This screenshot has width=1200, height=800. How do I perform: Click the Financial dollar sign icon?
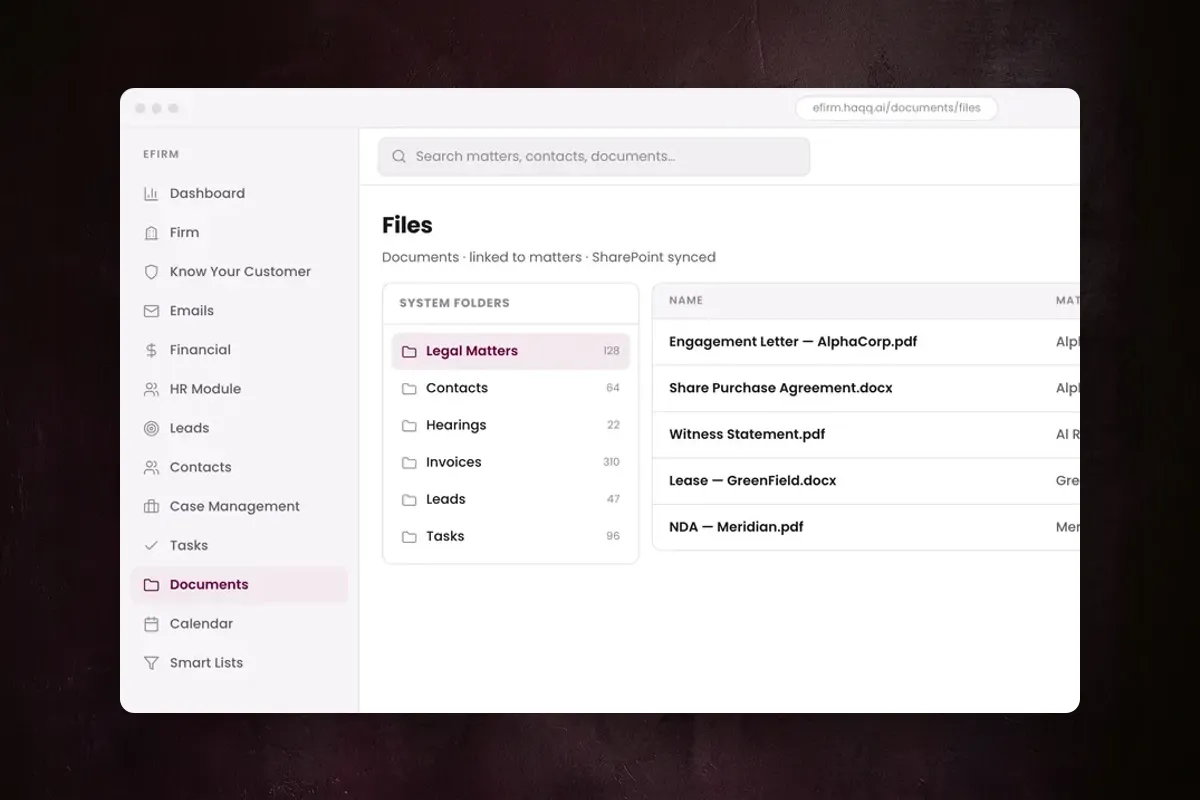tap(151, 350)
